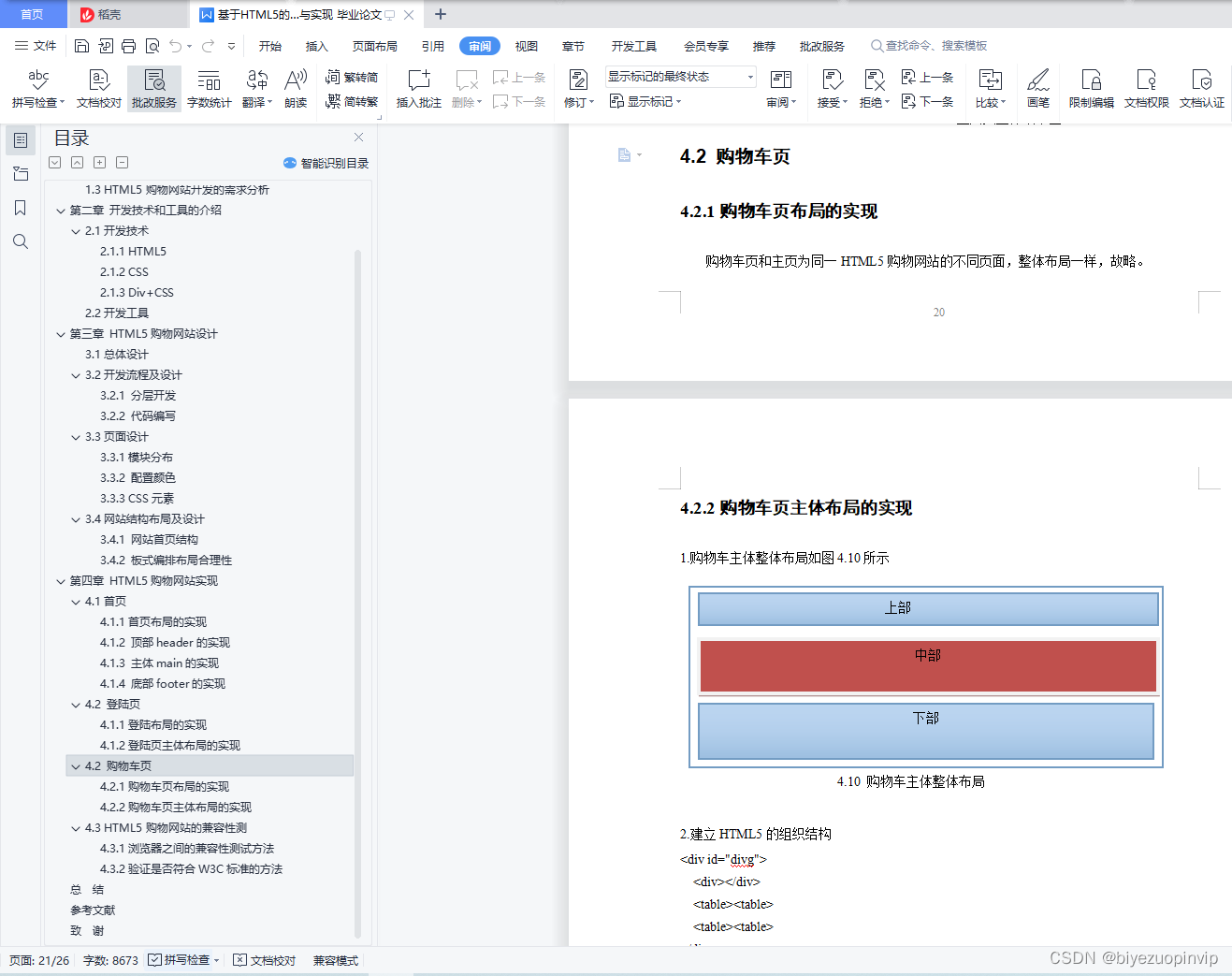Collapse the 第四章 HTML5 购物网站实现 node

point(61,581)
